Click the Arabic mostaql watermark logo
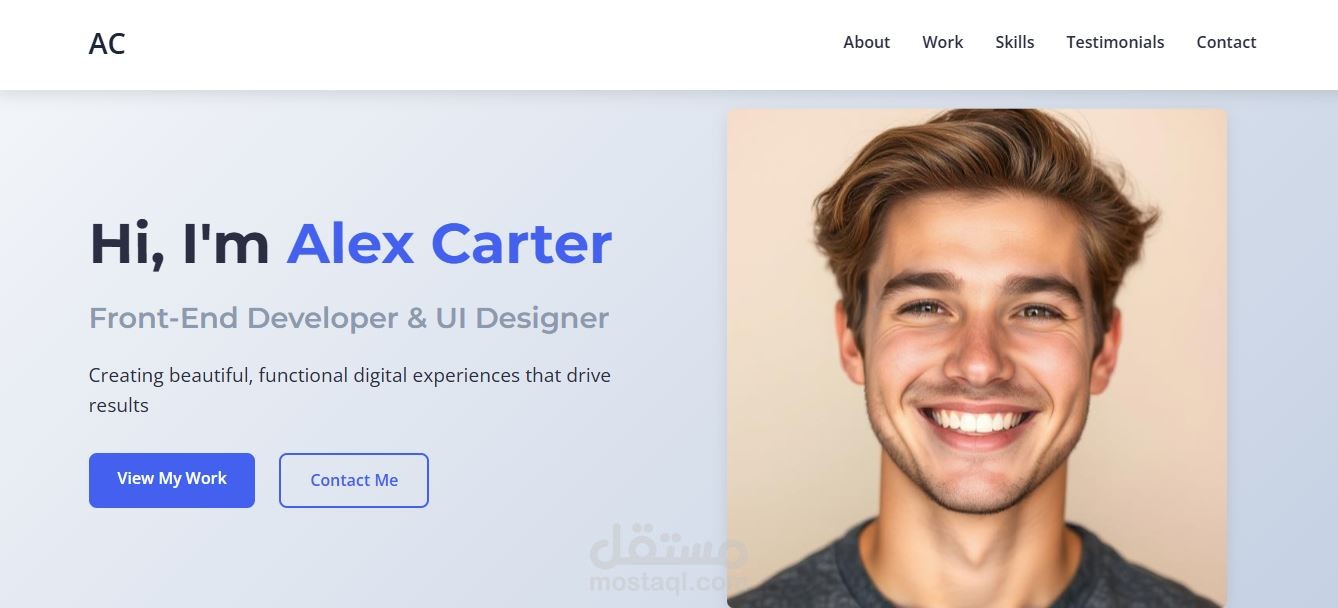Viewport: 1338px width, 608px height. (x=668, y=546)
